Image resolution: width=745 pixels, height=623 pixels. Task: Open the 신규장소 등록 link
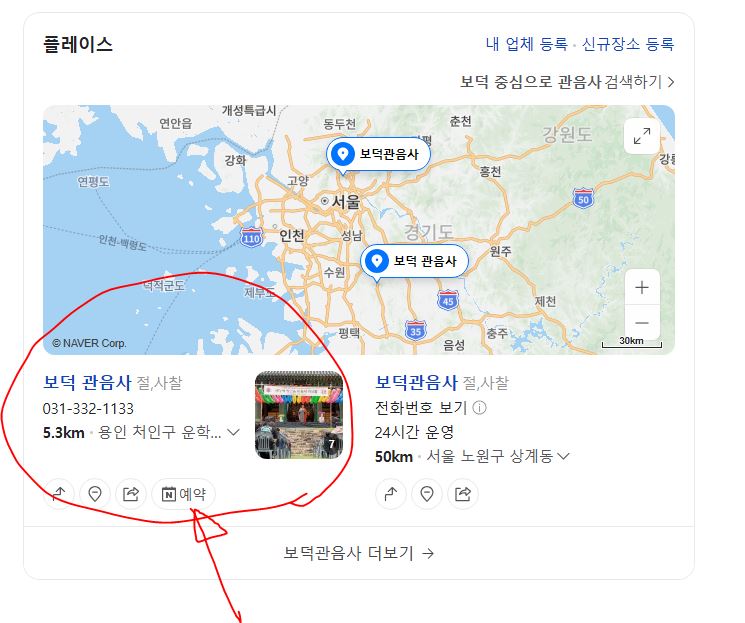click(628, 44)
